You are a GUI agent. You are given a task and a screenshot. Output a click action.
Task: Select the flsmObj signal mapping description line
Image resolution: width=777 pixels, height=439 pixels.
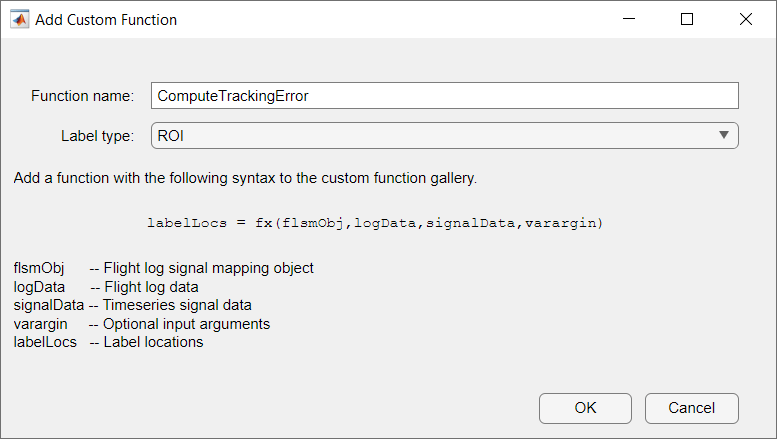163,268
